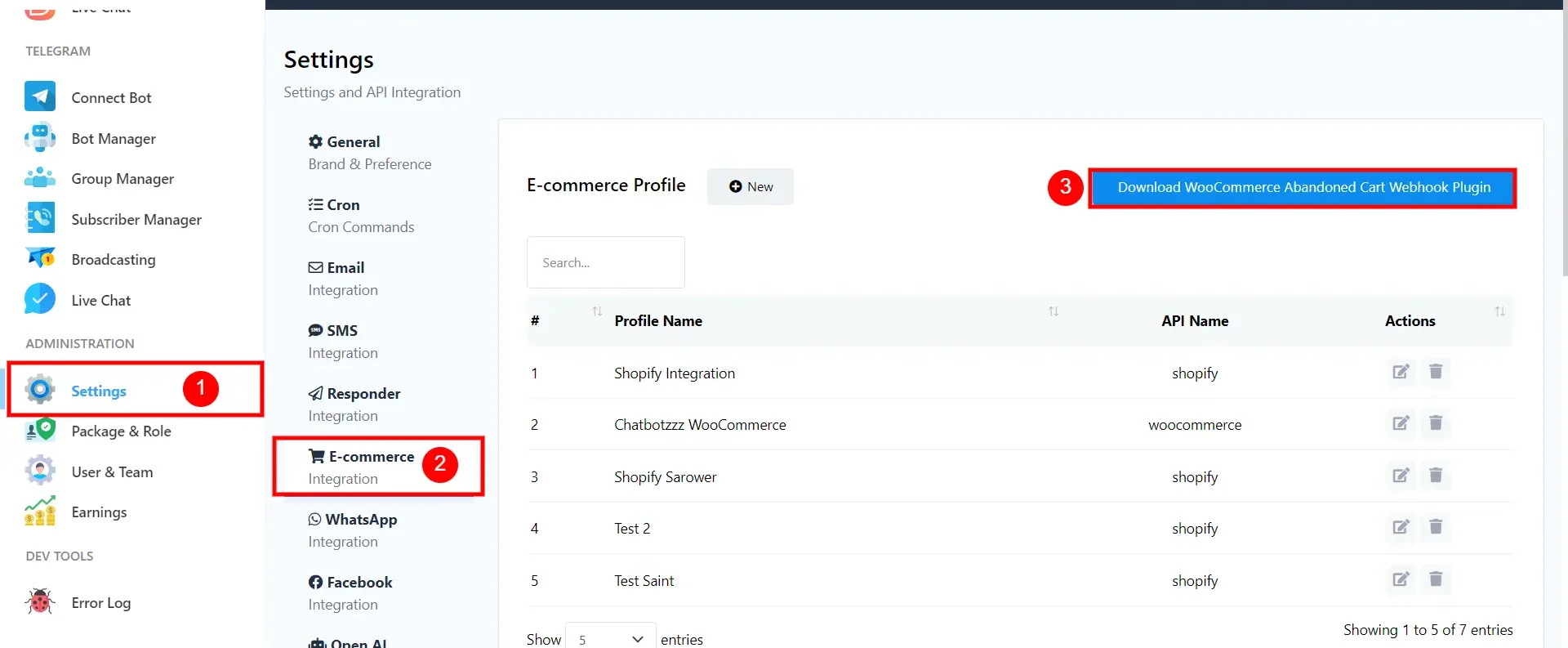Delete the Test 2 profile
Screen dimensions: 1568x648
(1436, 527)
